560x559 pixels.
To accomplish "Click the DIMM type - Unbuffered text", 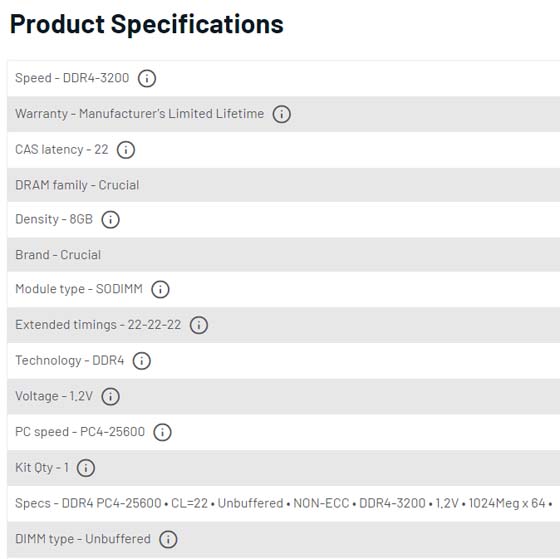I will pos(83,539).
